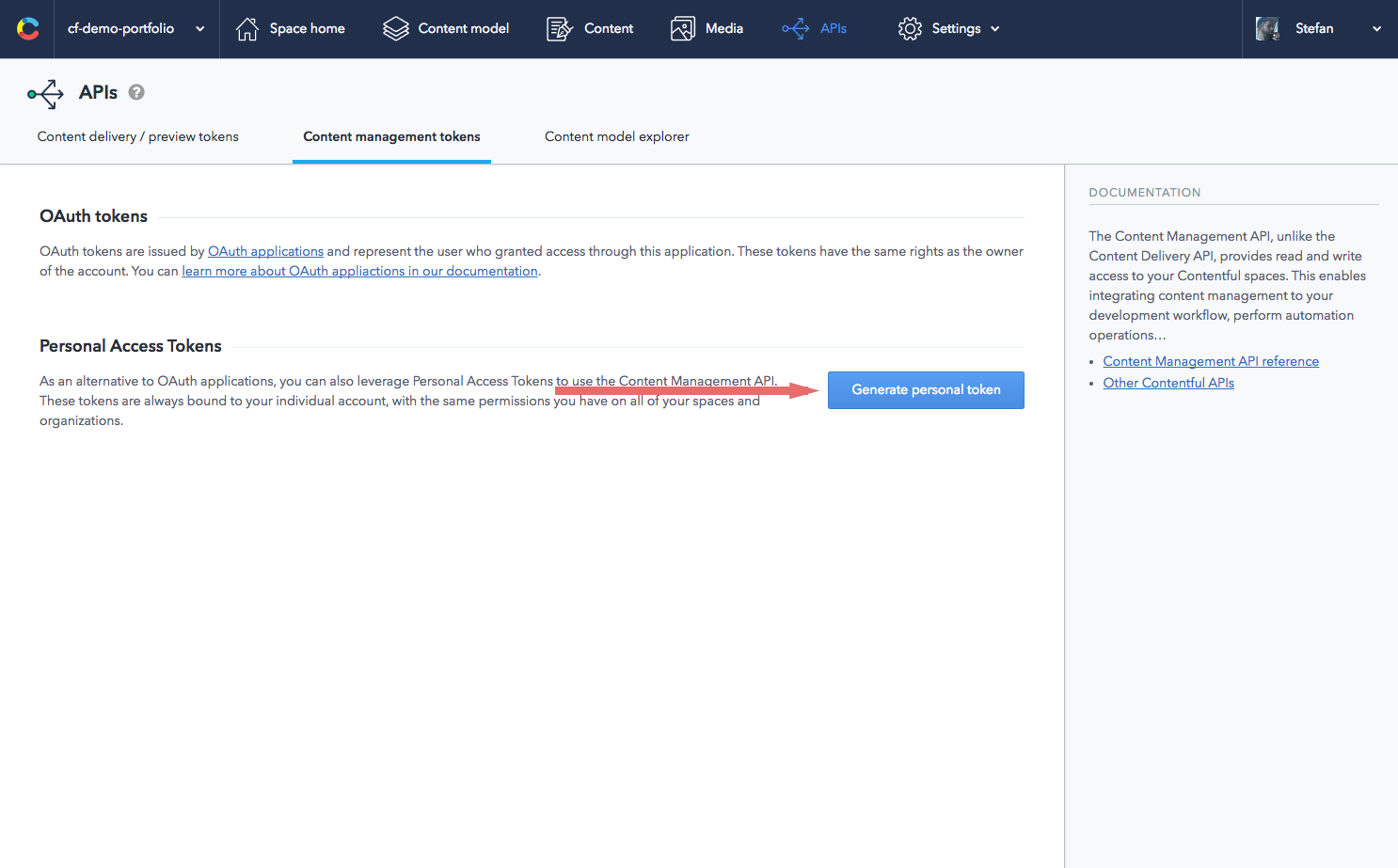Viewport: 1398px width, 868px height.
Task: Click the Media image icon
Action: (683, 29)
